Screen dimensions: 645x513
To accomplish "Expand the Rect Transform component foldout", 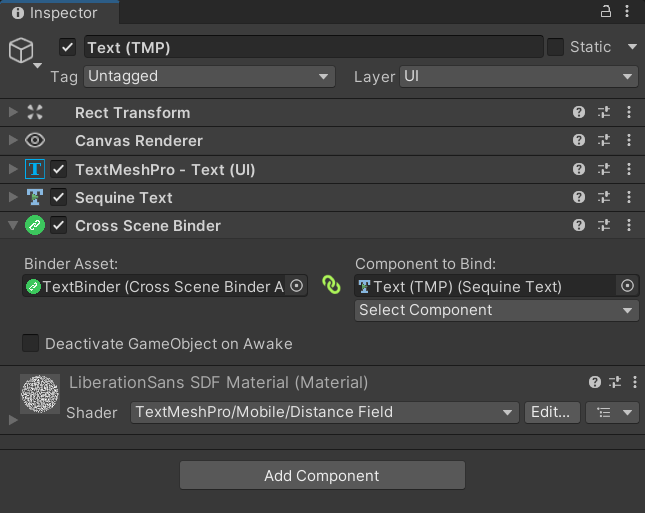I will [x=13, y=113].
